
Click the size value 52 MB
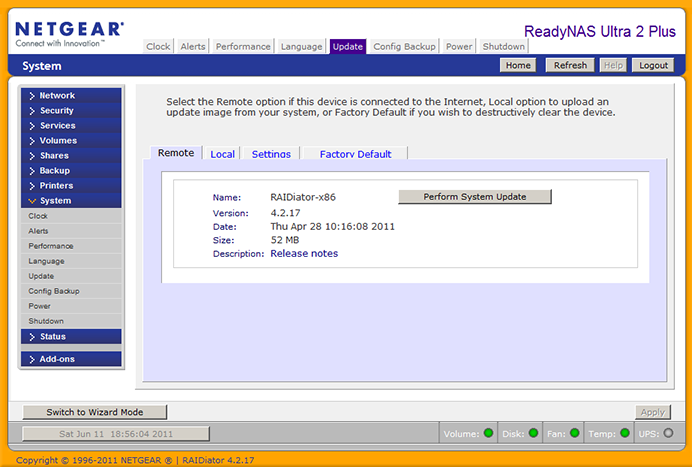point(285,240)
